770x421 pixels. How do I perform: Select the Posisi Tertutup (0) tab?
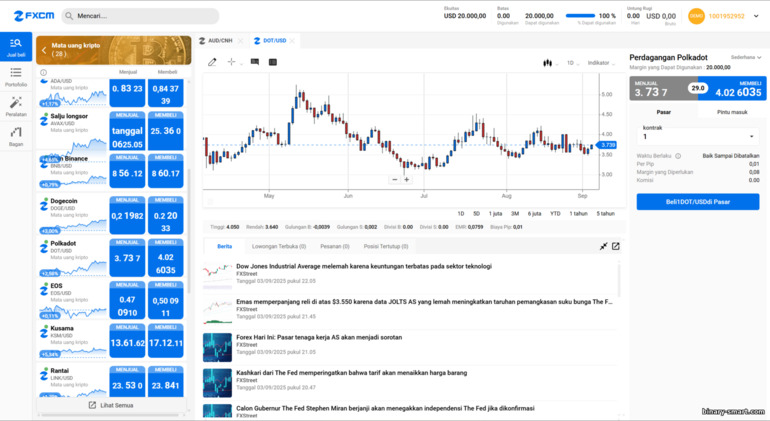click(386, 246)
